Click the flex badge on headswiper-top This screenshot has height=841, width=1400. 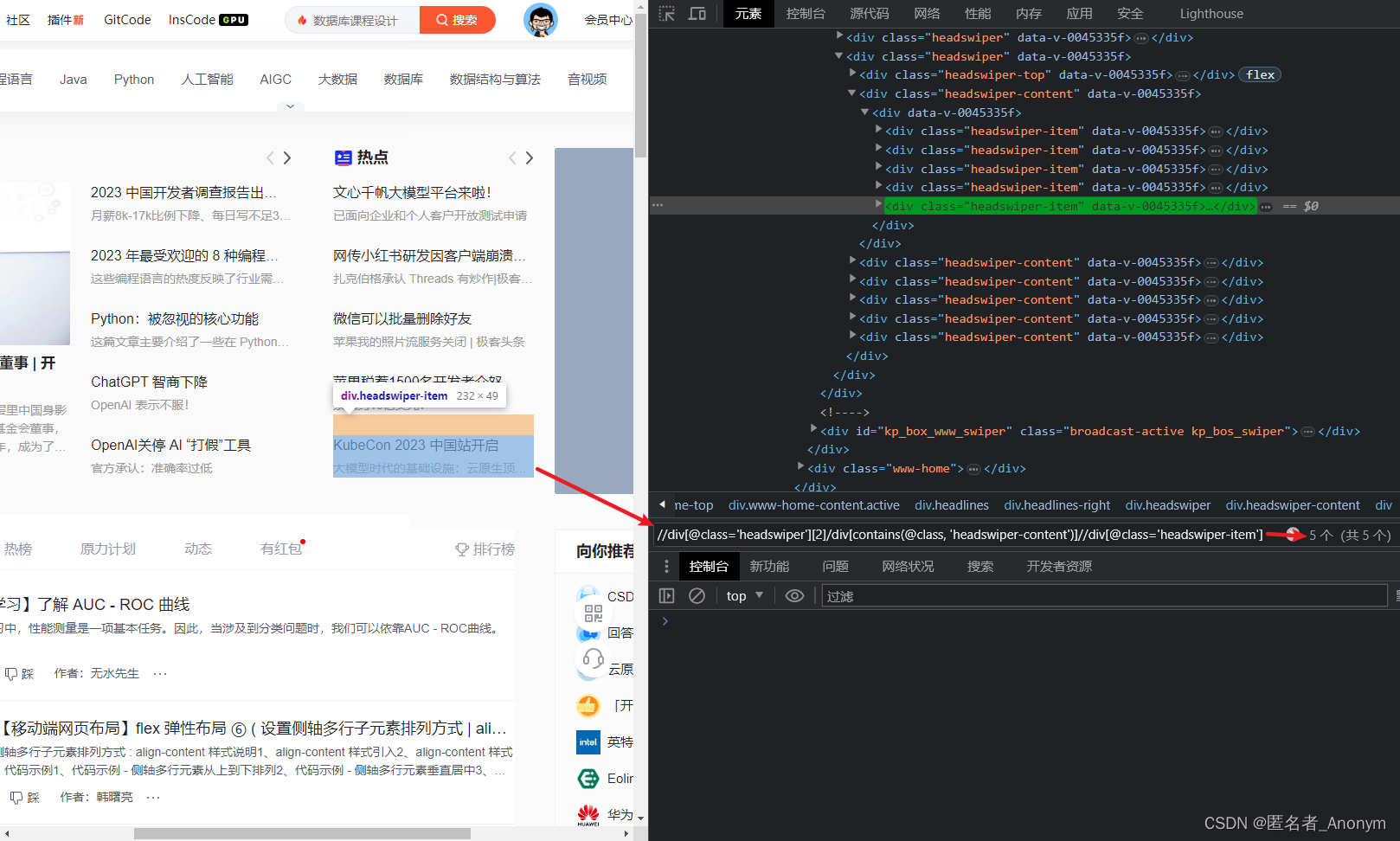pos(1260,74)
